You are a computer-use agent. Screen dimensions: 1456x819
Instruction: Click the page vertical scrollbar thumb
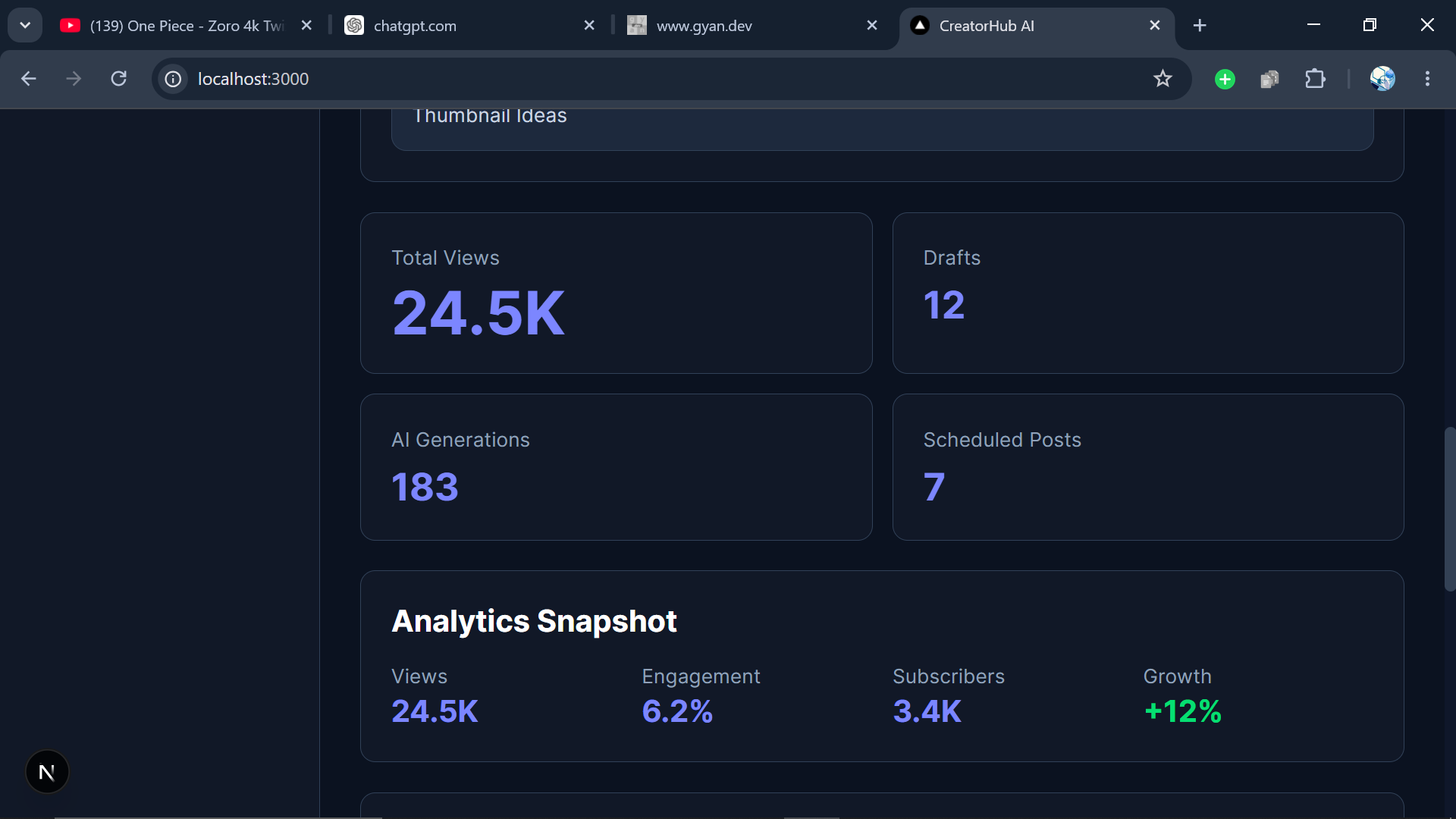(x=1449, y=509)
